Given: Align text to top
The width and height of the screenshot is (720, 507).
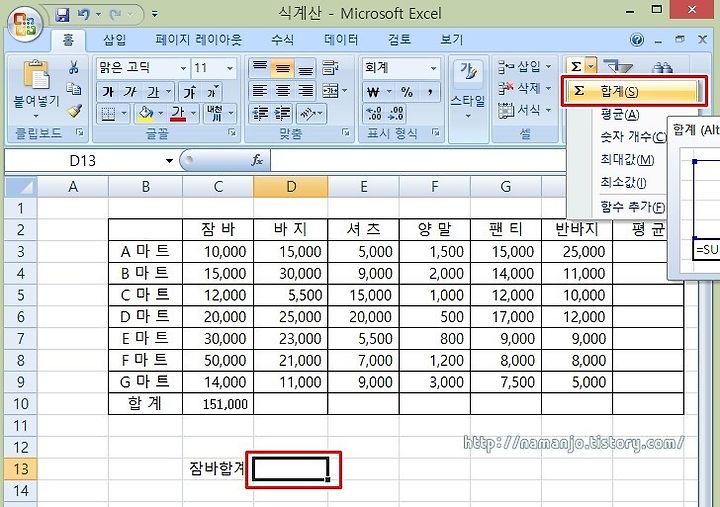Looking at the screenshot, I should tap(260, 68).
